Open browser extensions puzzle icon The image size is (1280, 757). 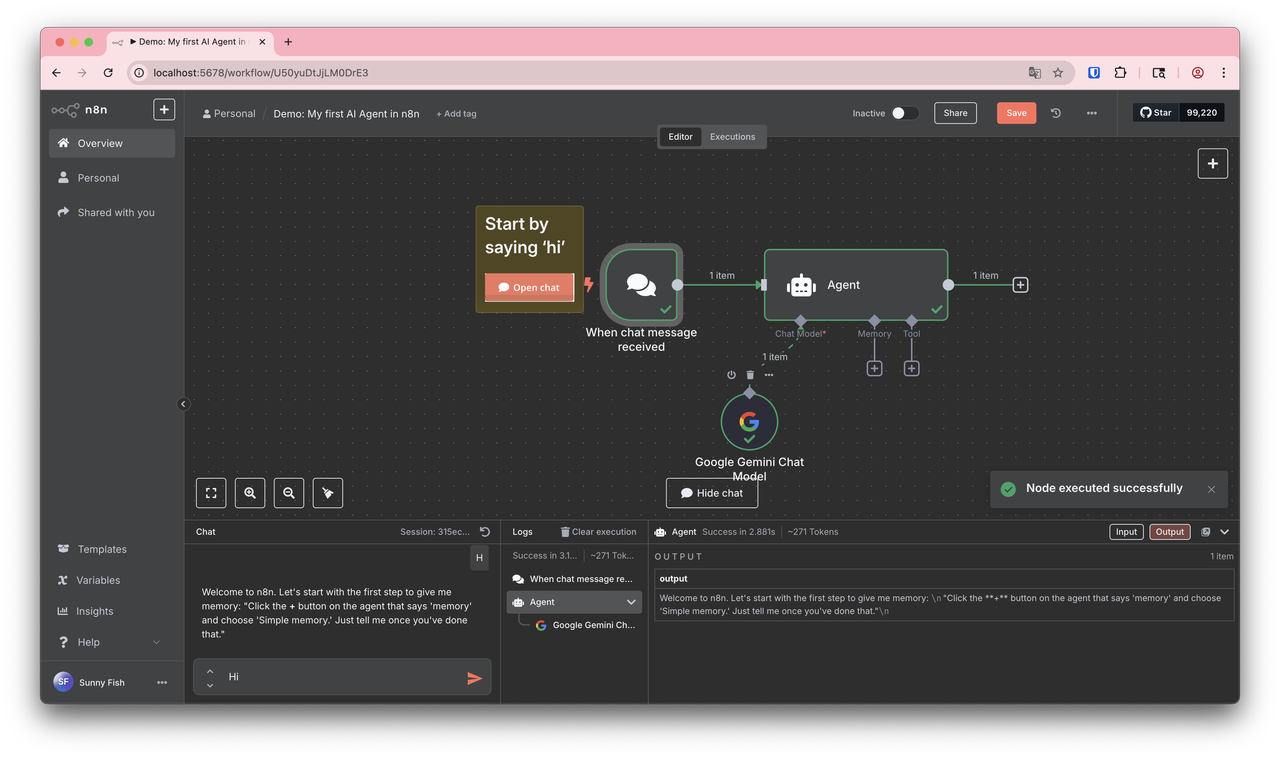coord(1120,73)
